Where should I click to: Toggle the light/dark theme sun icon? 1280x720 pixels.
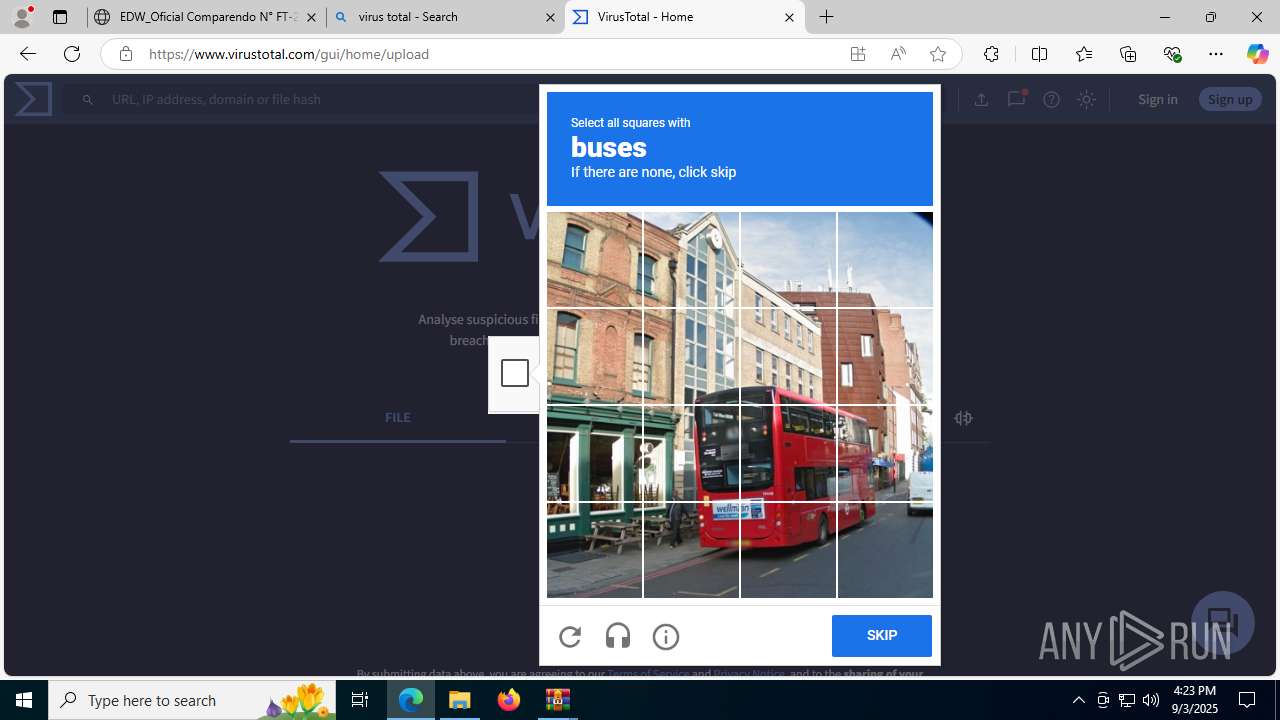[1087, 99]
